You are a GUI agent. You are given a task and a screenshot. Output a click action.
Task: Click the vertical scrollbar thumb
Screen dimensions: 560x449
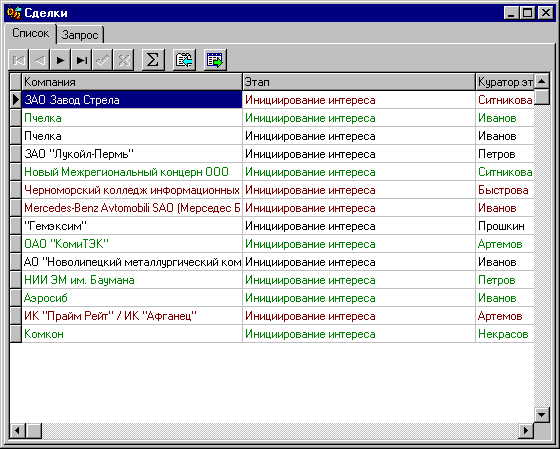[x=542, y=97]
